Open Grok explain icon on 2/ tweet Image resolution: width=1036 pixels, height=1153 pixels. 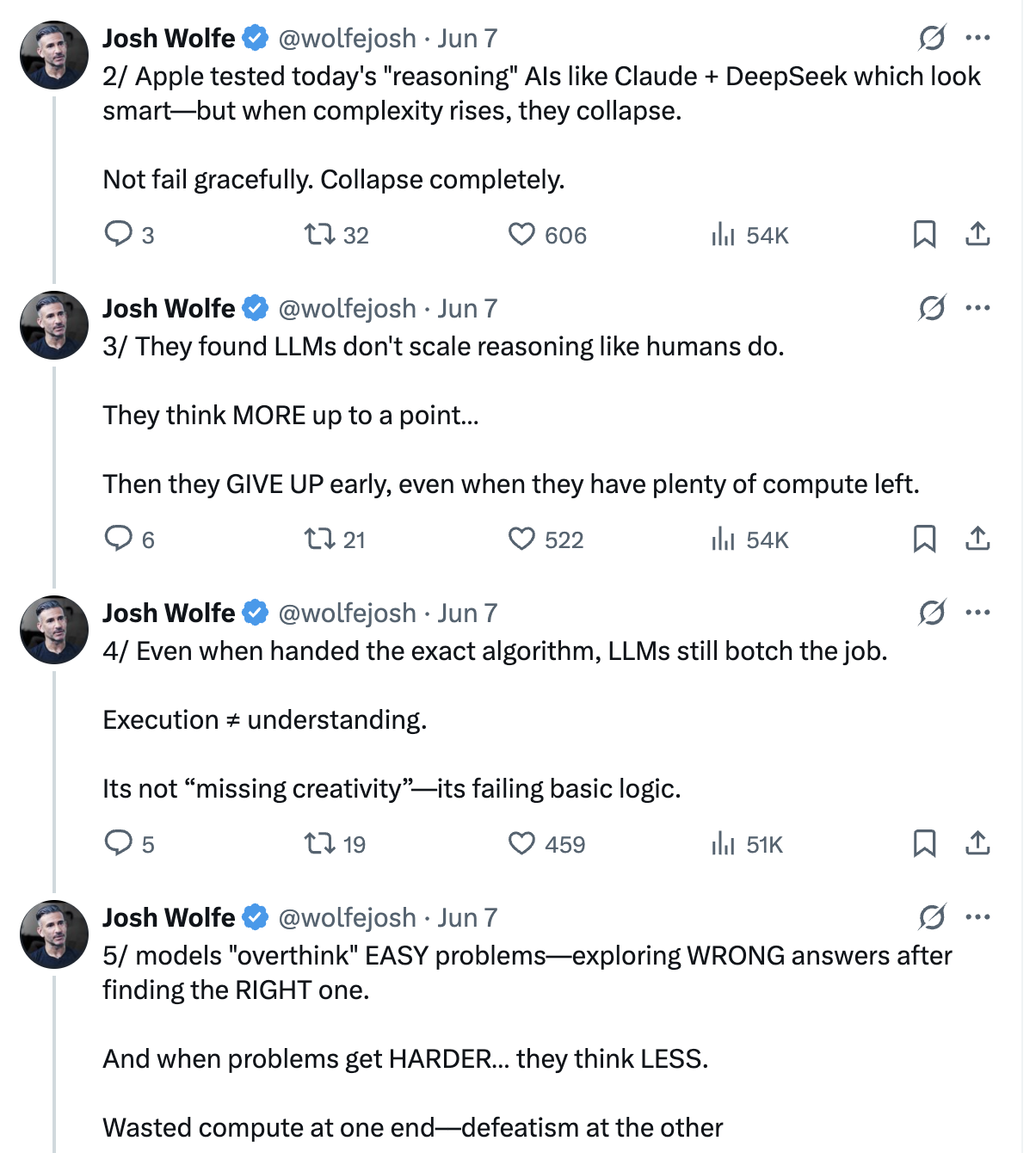[x=932, y=38]
